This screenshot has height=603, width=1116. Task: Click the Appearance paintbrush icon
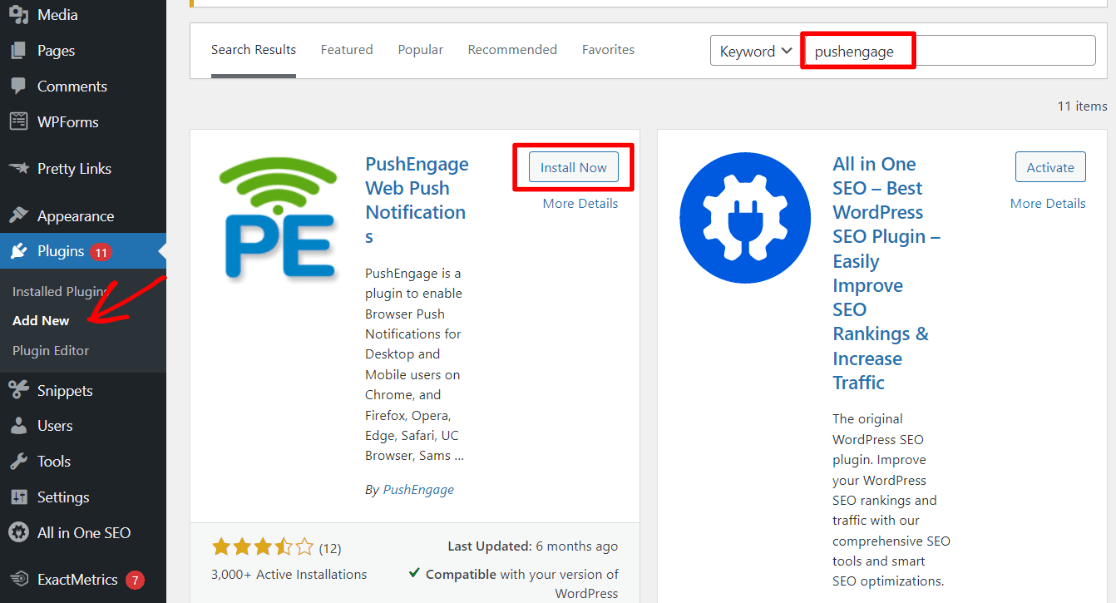coord(19,215)
